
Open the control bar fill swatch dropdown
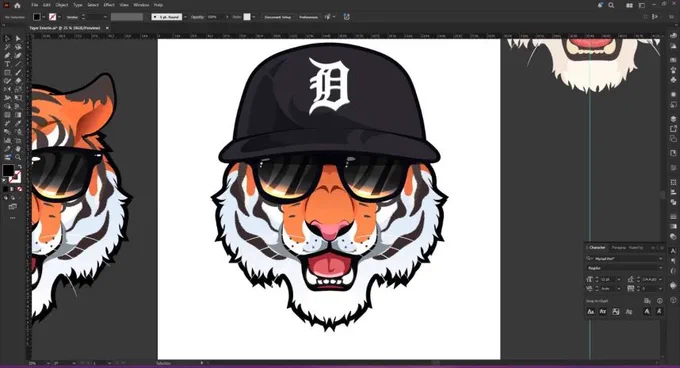point(44,17)
